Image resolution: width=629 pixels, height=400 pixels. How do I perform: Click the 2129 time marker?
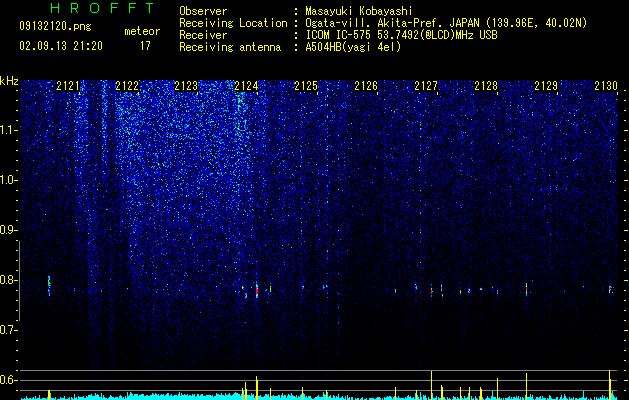point(546,85)
